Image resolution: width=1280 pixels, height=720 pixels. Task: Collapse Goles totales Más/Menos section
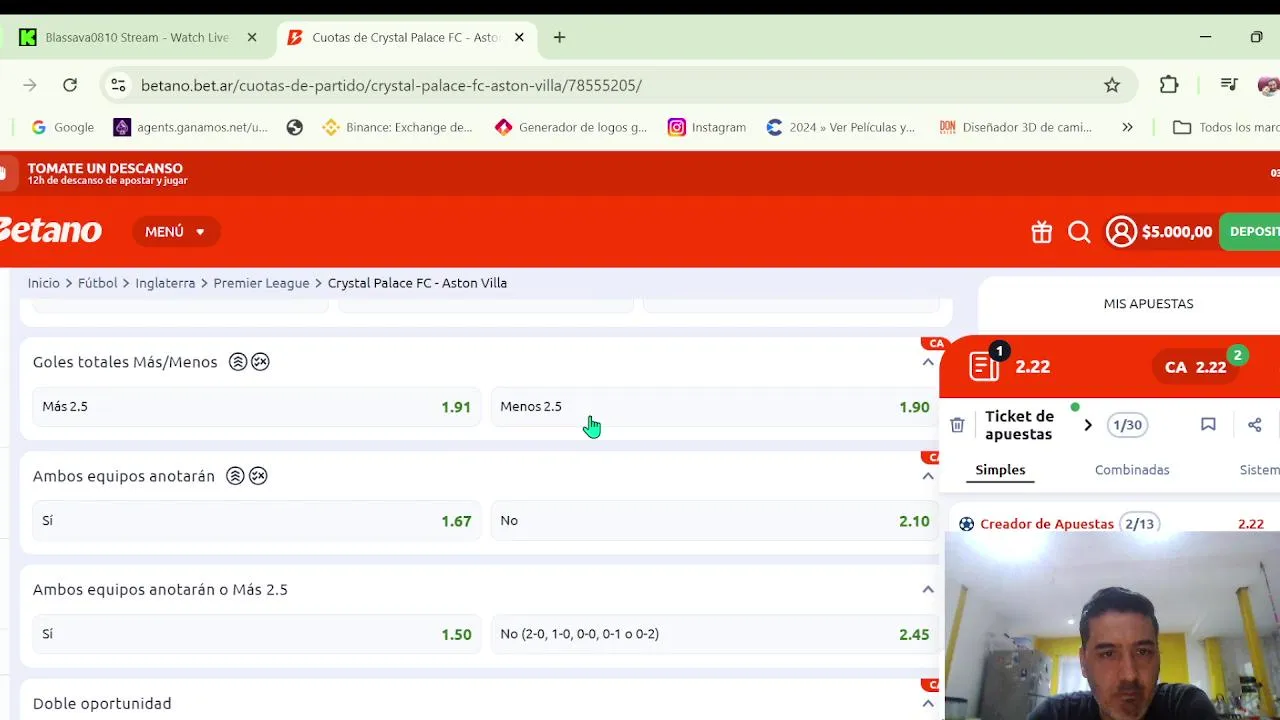pos(928,362)
